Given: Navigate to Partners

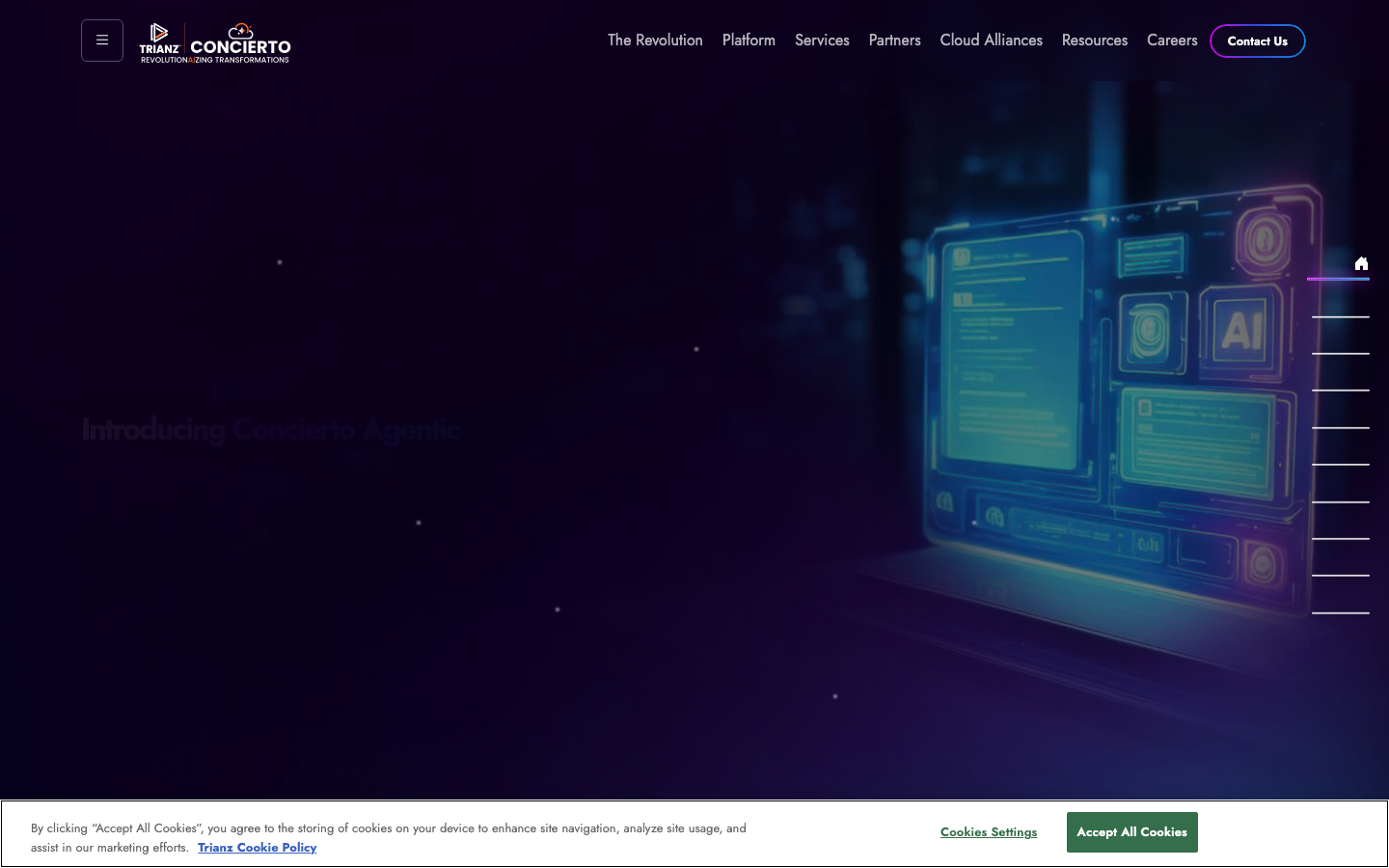Looking at the screenshot, I should tap(895, 41).
